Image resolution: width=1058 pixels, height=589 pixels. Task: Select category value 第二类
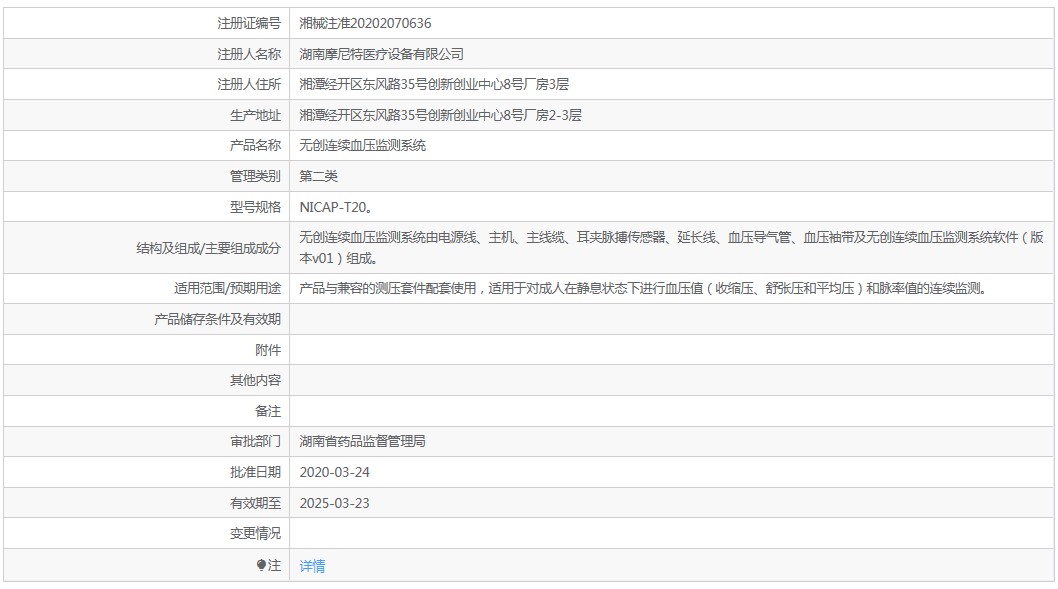pyautogui.click(x=318, y=176)
